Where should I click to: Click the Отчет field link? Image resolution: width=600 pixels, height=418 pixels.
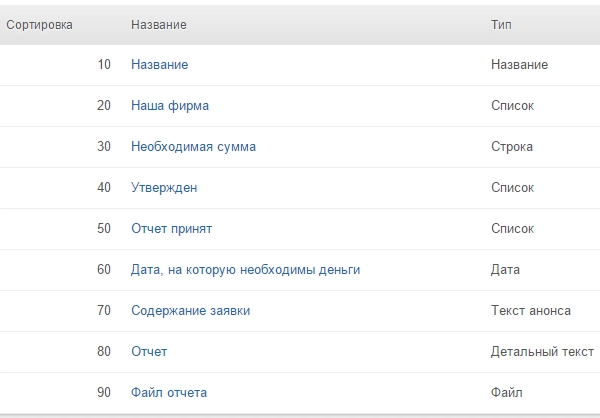(149, 352)
